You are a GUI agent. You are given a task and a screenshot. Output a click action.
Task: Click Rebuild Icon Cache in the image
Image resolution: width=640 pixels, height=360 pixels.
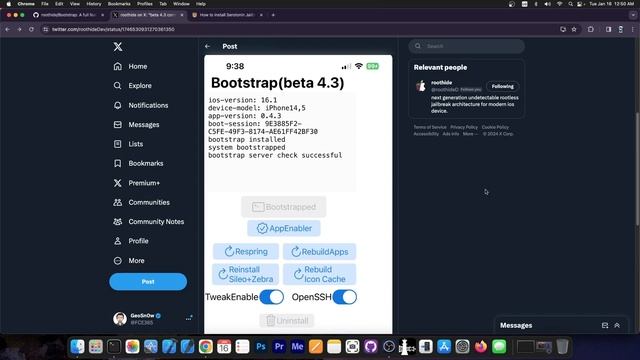(x=320, y=274)
